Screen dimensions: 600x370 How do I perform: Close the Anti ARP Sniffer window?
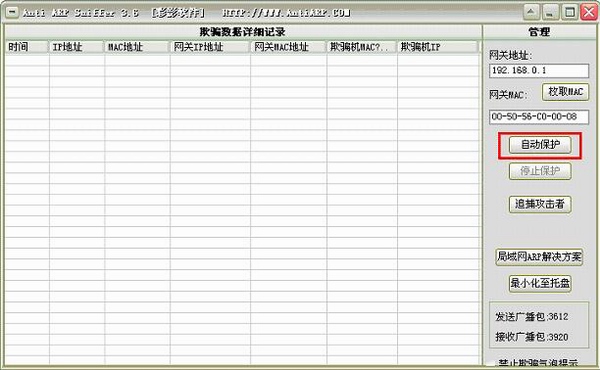[589, 12]
